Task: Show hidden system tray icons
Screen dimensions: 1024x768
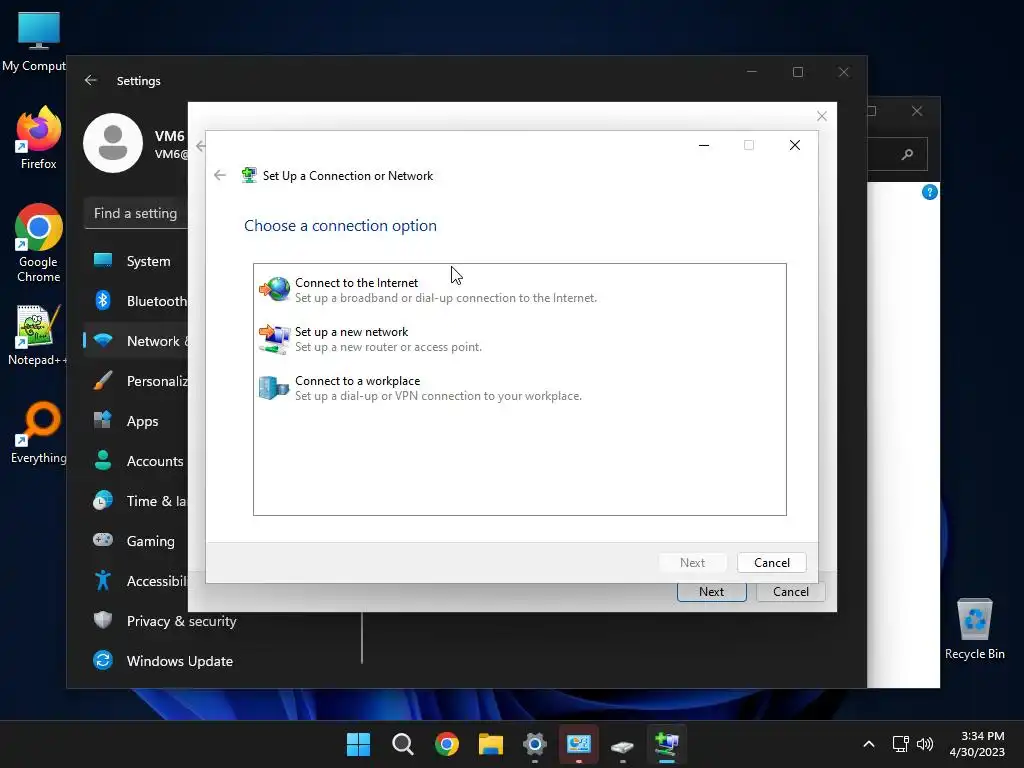Action: pos(869,744)
